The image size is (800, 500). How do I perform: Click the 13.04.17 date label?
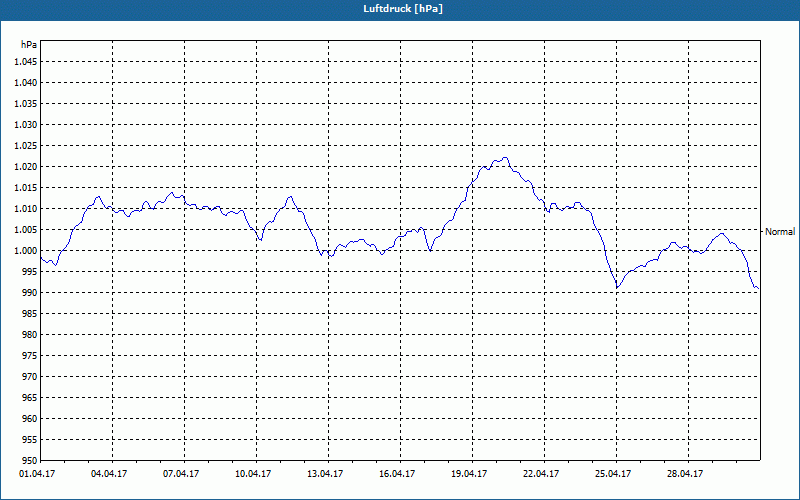(x=325, y=474)
